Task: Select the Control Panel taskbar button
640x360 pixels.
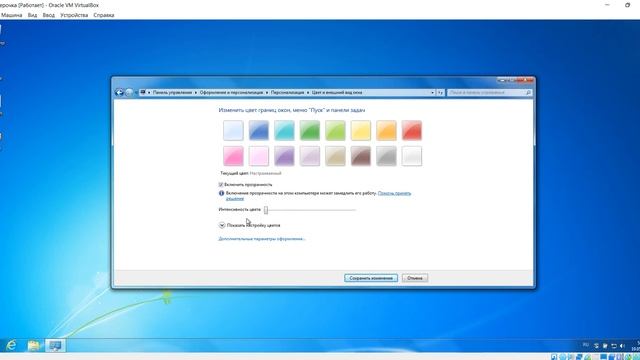Action: coord(55,345)
